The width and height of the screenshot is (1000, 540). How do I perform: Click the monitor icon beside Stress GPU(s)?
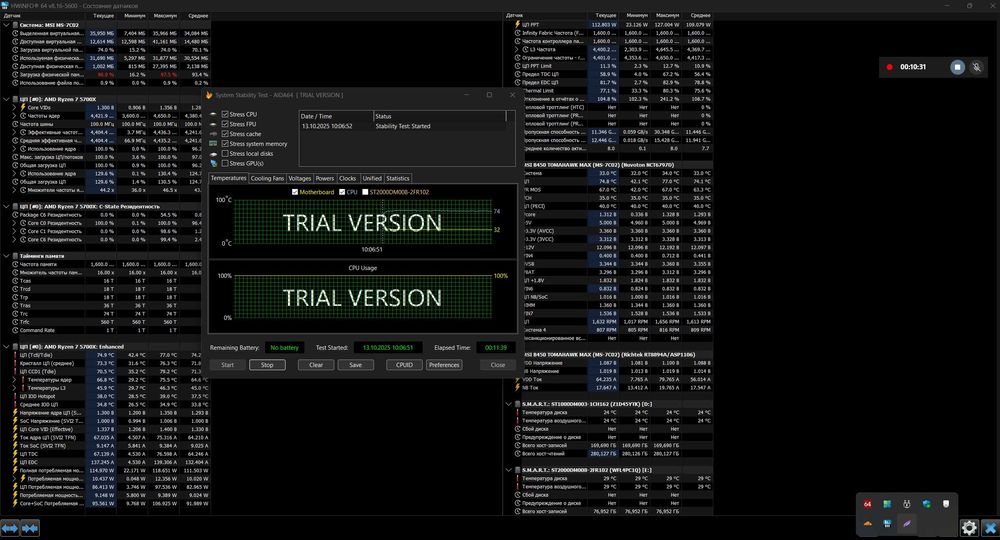point(214,163)
